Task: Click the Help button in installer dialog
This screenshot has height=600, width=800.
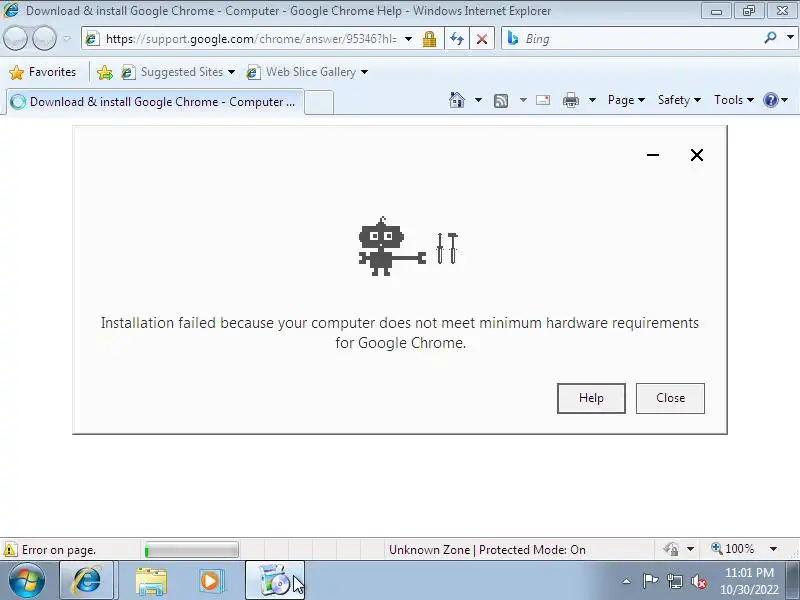Action: coord(591,398)
